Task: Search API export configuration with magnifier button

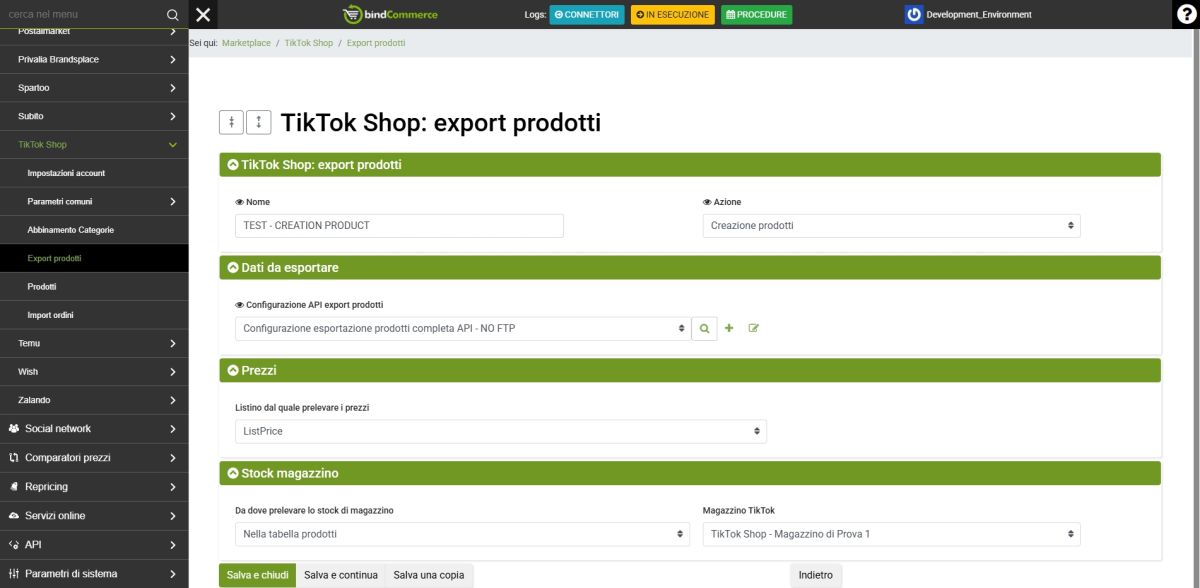Action: point(704,328)
